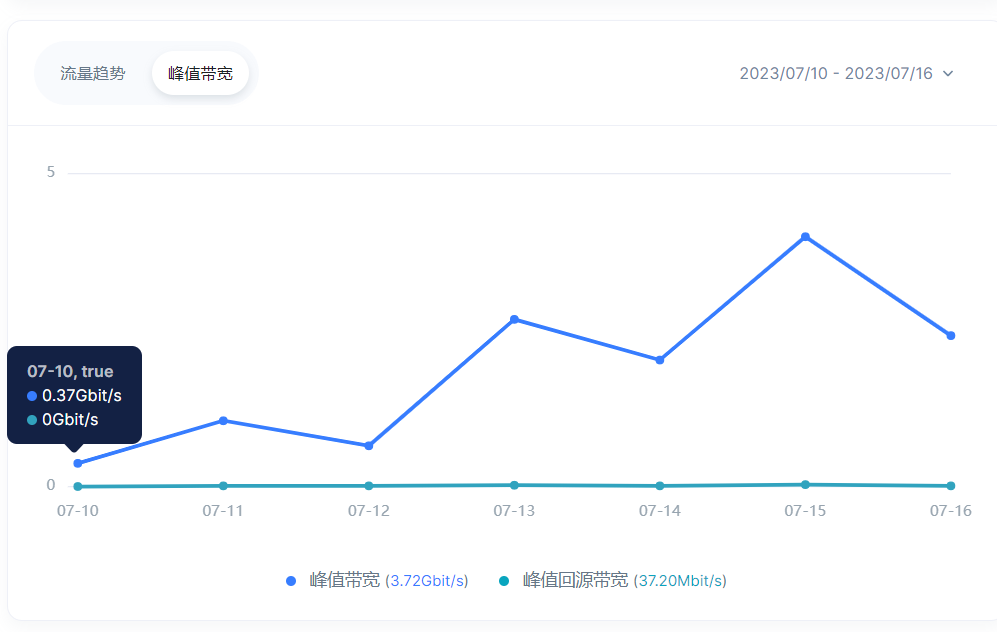
Task: Click the teal legend dot for 峰值回源带宽
Action: click(x=503, y=581)
